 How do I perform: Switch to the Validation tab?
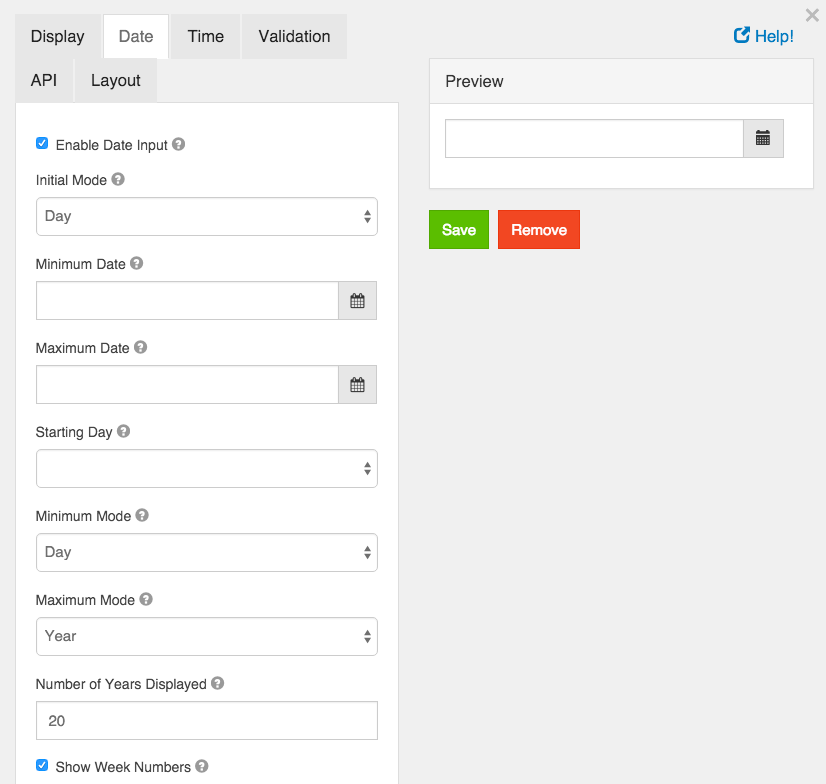click(x=294, y=36)
